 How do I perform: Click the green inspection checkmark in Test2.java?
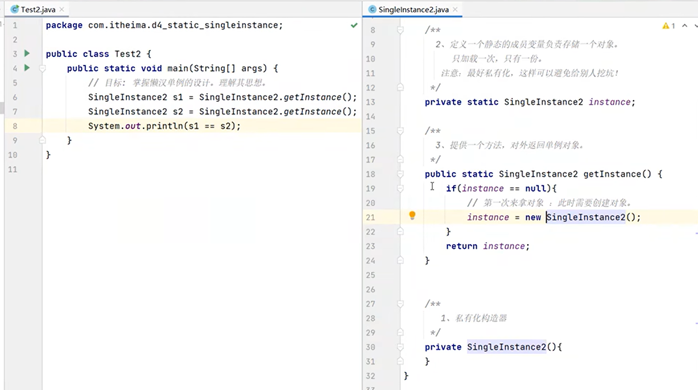pos(354,25)
